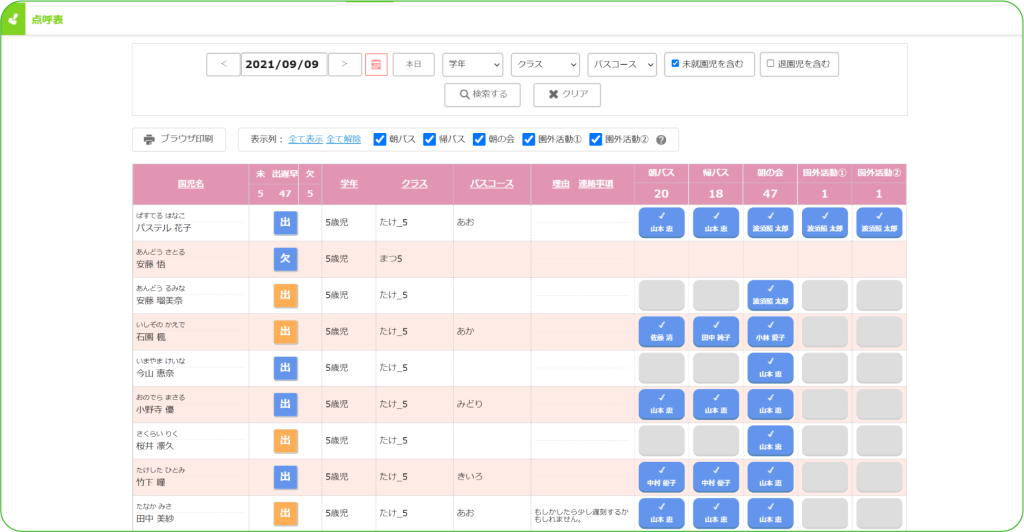1024x532 pixels.
Task: Toggle 帰バス check for 竹下 瞳
Action: click(x=716, y=477)
